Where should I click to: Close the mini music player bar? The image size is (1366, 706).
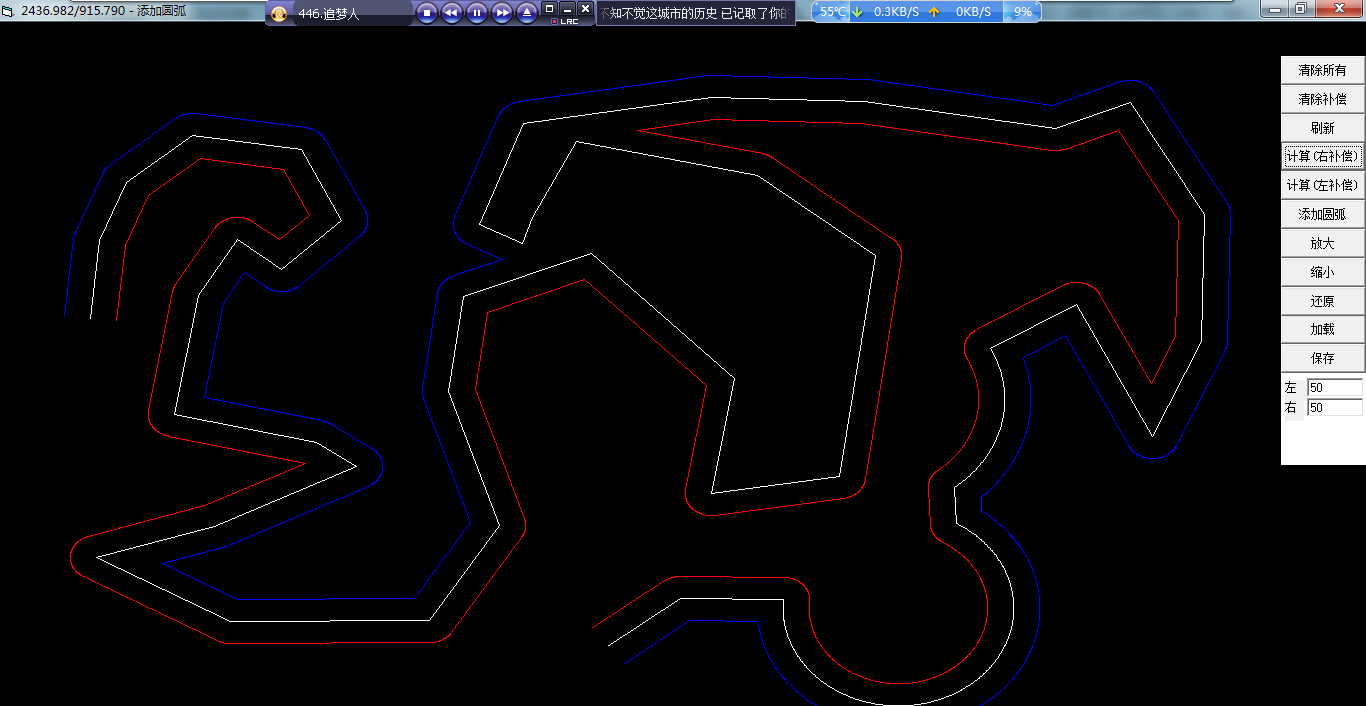point(586,8)
